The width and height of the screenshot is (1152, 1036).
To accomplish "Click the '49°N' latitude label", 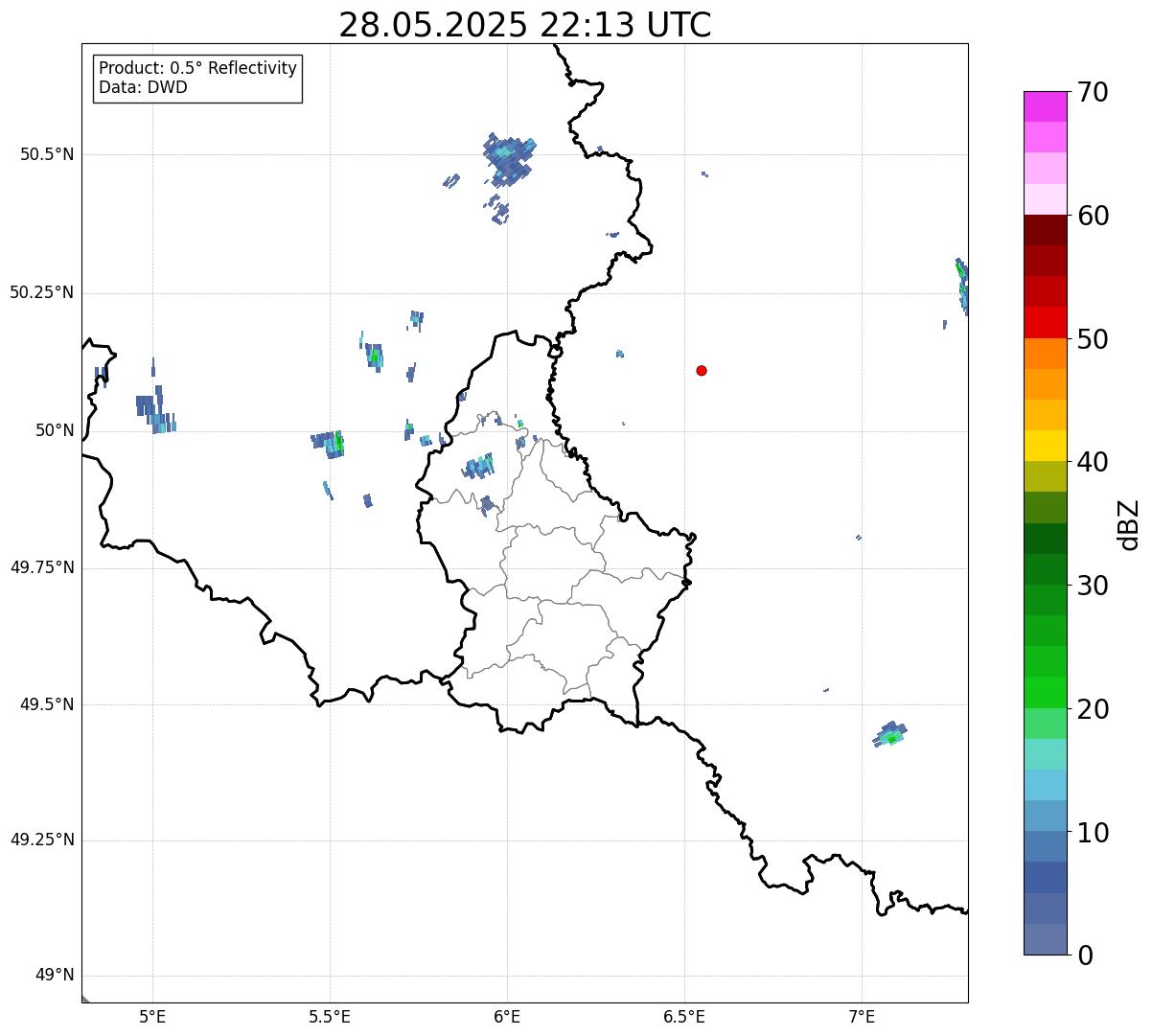I will 55,976.
